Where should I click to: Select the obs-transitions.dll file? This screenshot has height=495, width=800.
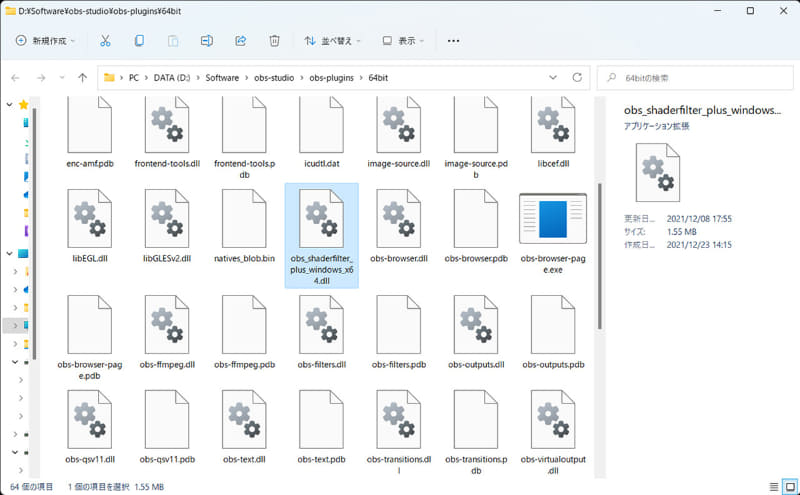[x=398, y=432]
